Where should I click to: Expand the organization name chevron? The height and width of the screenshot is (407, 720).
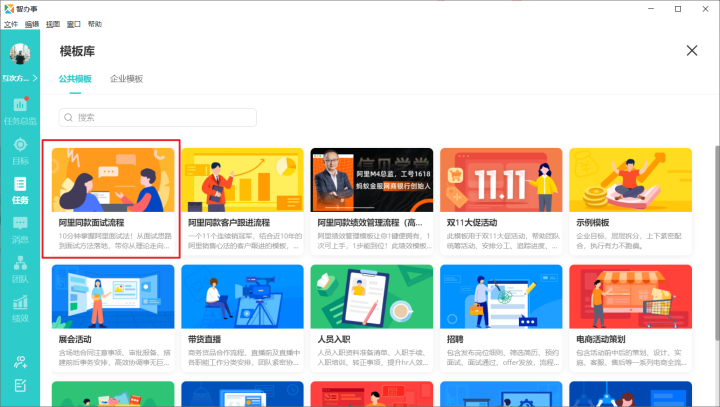(35, 78)
